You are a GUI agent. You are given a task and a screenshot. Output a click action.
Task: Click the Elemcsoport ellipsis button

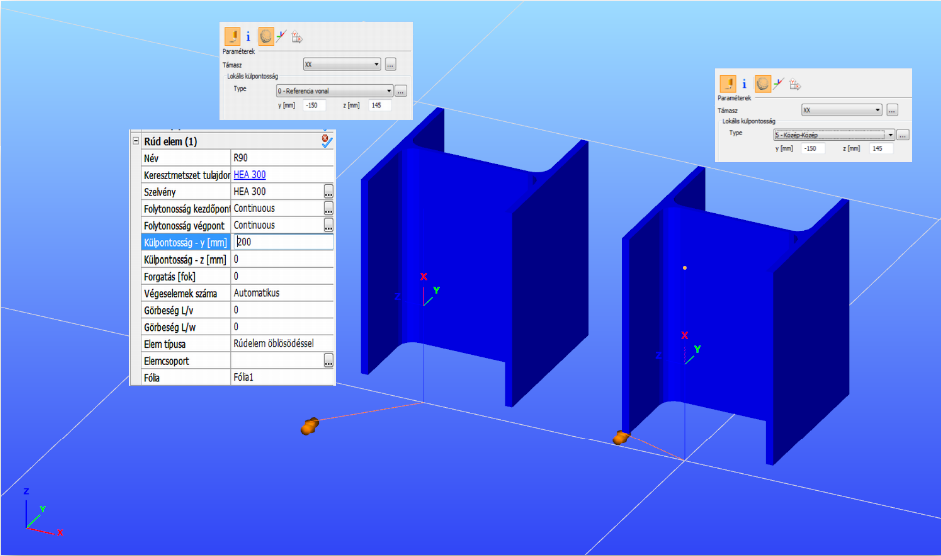tap(328, 361)
